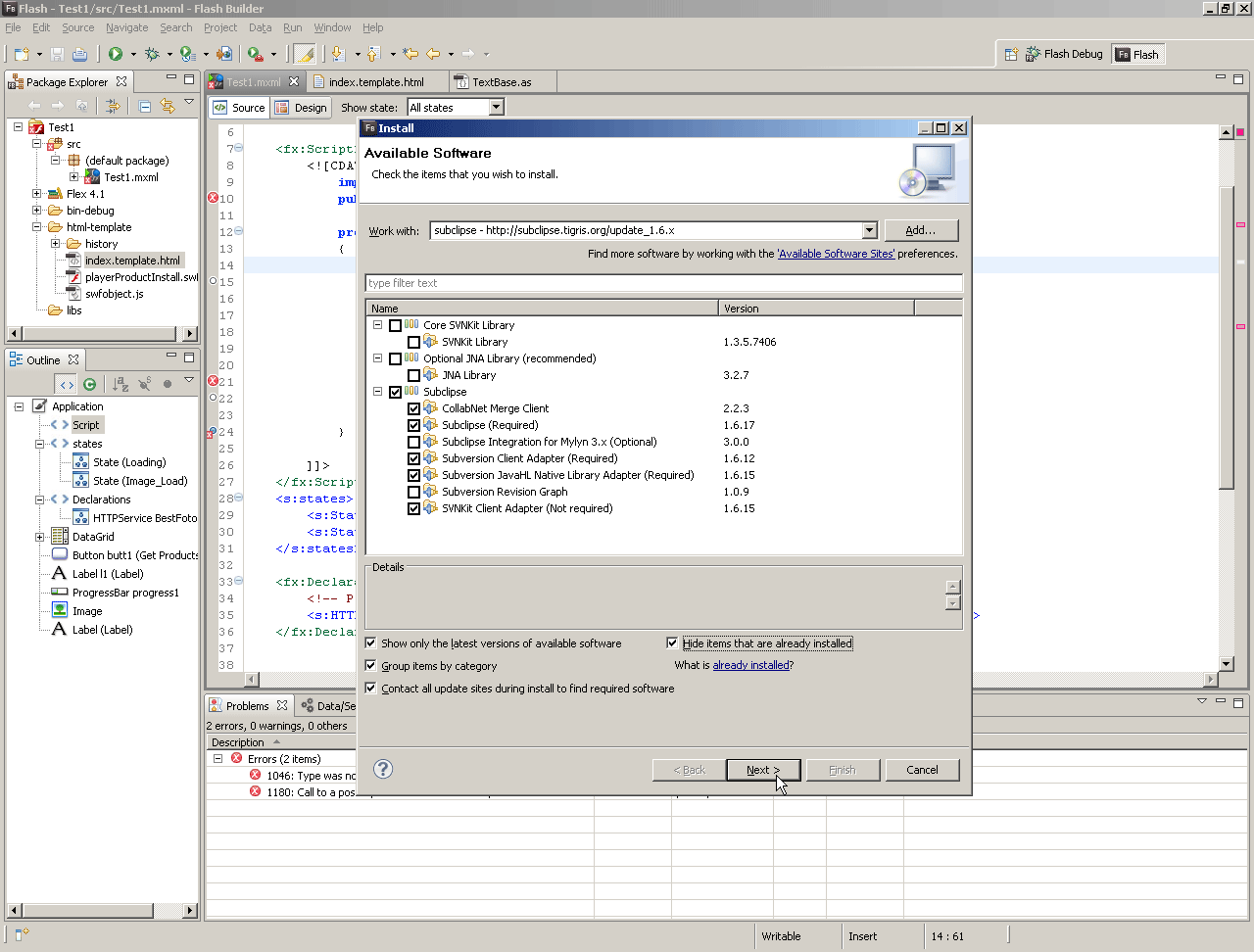Click the MXML view icon in Outline toolbar

click(66, 384)
